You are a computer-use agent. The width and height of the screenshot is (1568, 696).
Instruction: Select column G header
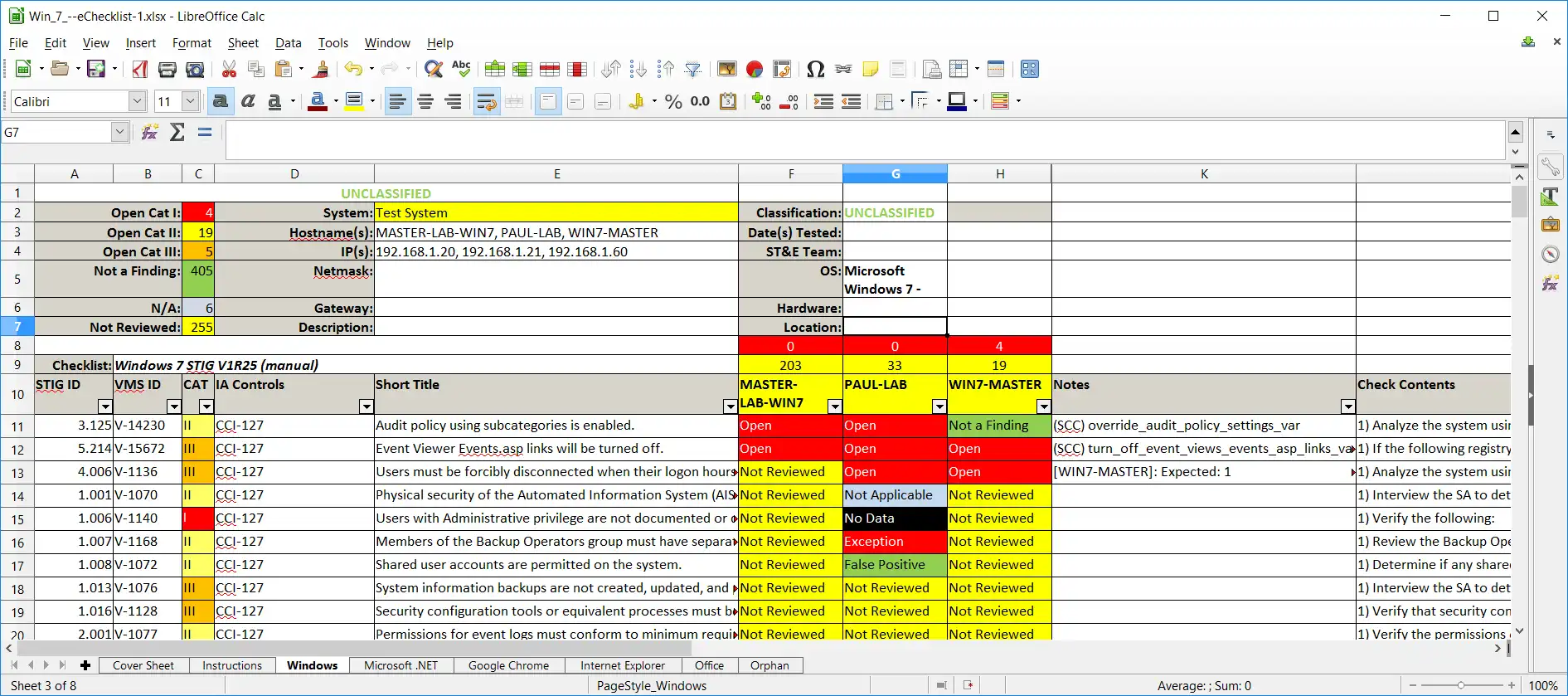click(x=895, y=174)
